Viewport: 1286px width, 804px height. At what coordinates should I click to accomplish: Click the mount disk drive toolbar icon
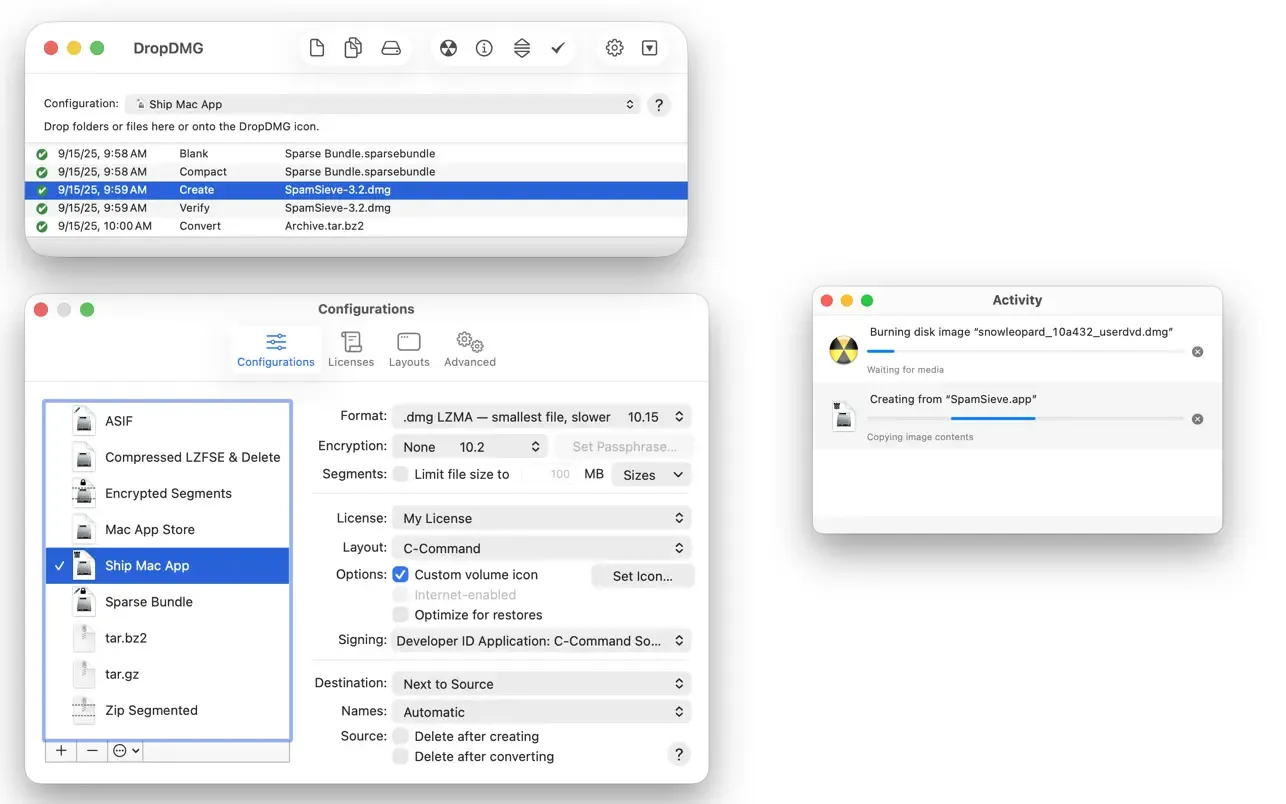tap(391, 48)
